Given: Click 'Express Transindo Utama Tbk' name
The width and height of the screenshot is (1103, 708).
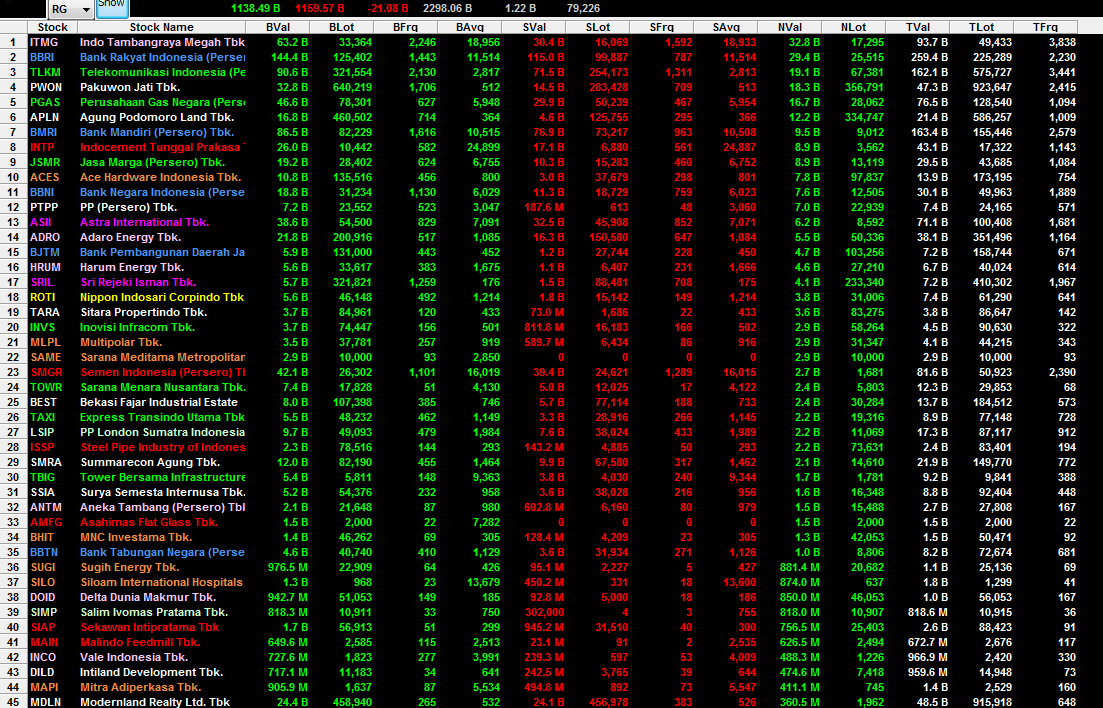Looking at the screenshot, I should coord(162,417).
